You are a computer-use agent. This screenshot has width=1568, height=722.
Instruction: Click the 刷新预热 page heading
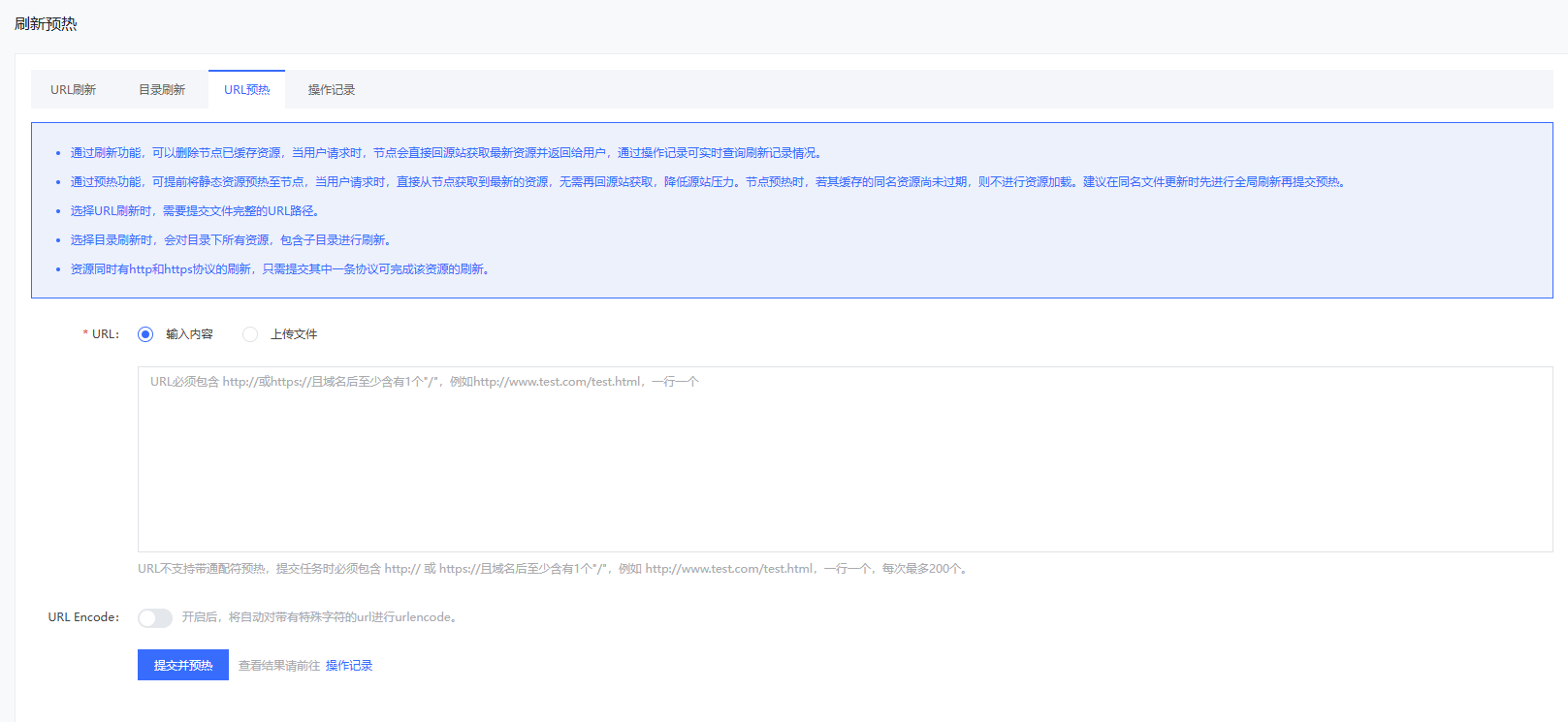pyautogui.click(x=46, y=24)
